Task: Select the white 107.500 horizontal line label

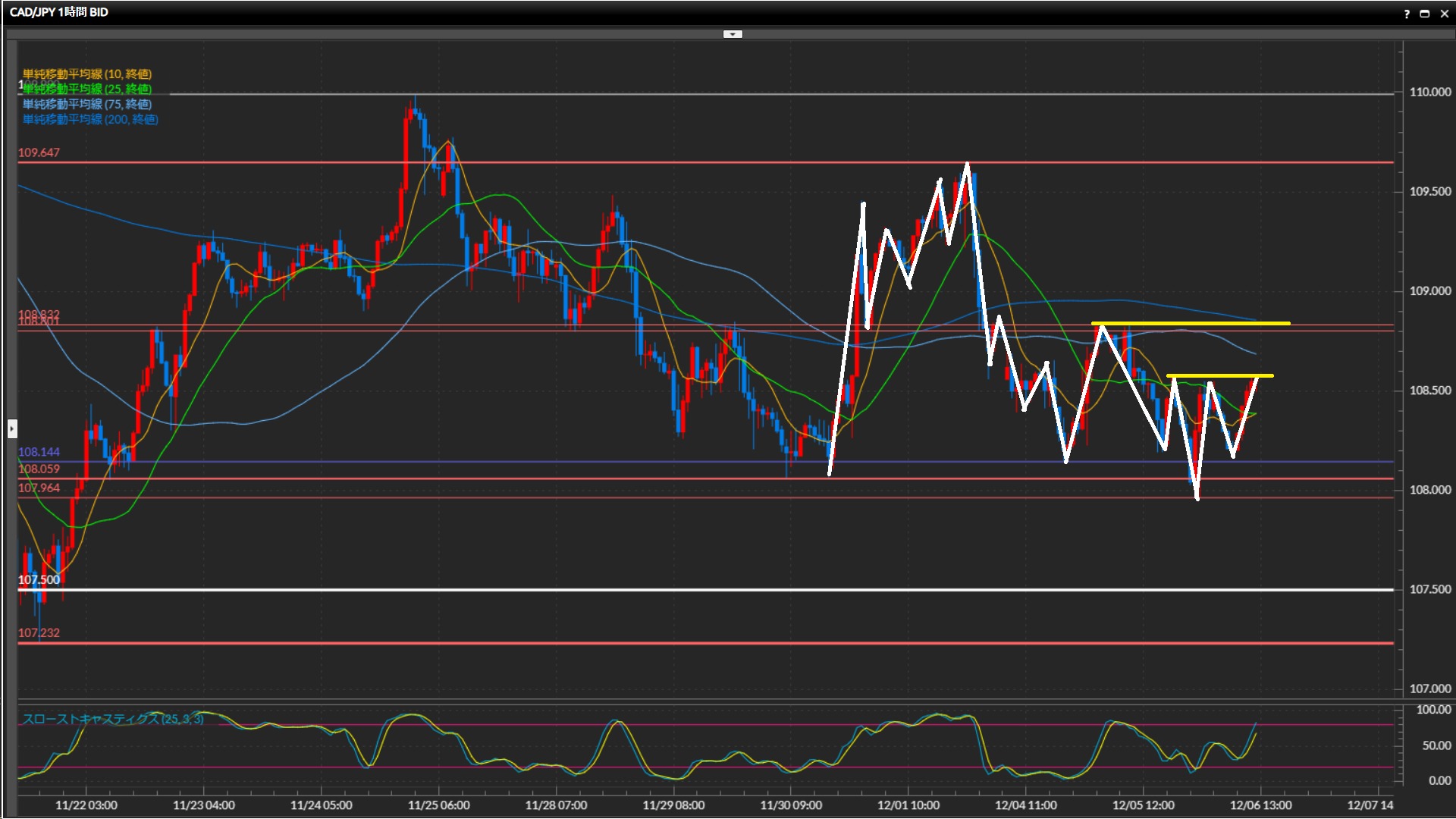Action: [39, 580]
